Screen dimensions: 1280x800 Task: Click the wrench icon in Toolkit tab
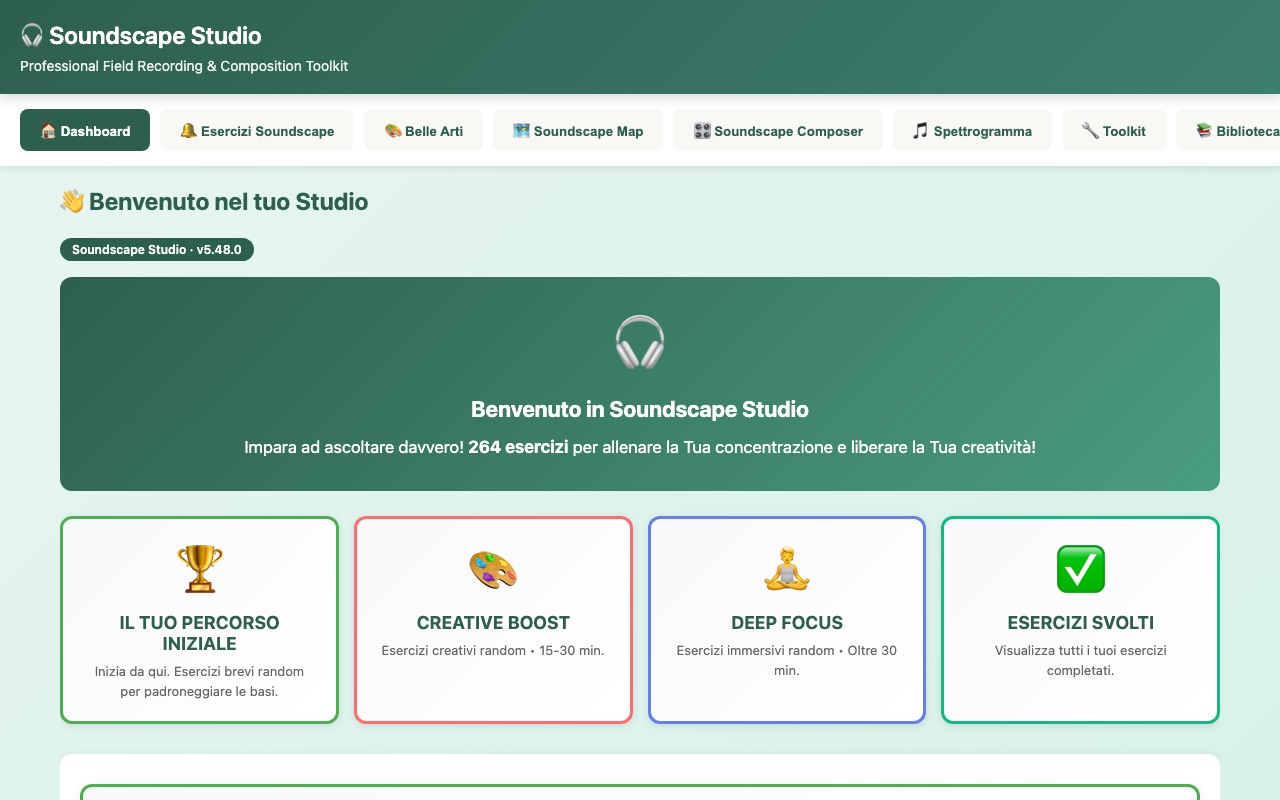point(1090,131)
